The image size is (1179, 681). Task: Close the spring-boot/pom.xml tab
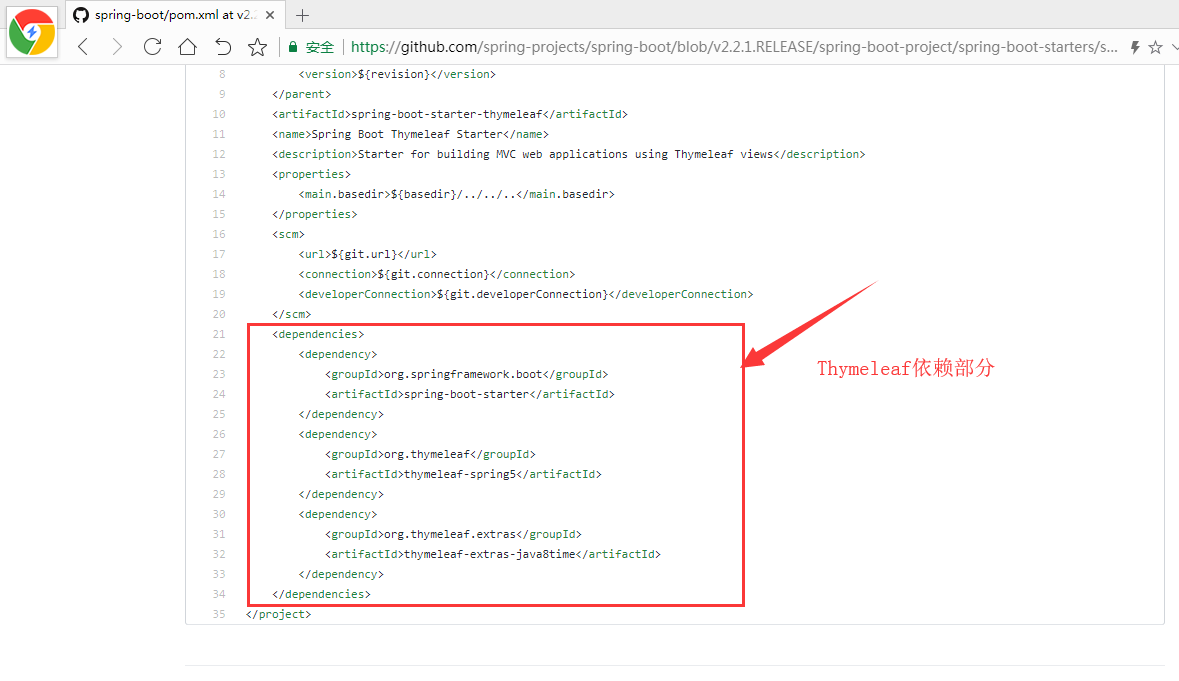[270, 15]
